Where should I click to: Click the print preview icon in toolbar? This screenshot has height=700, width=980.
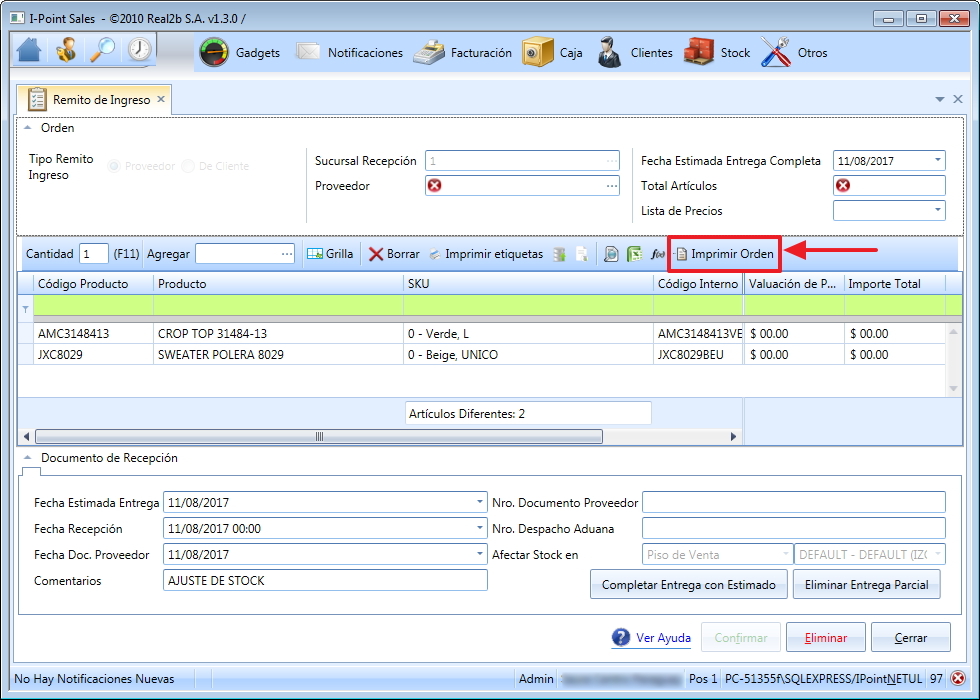point(611,254)
